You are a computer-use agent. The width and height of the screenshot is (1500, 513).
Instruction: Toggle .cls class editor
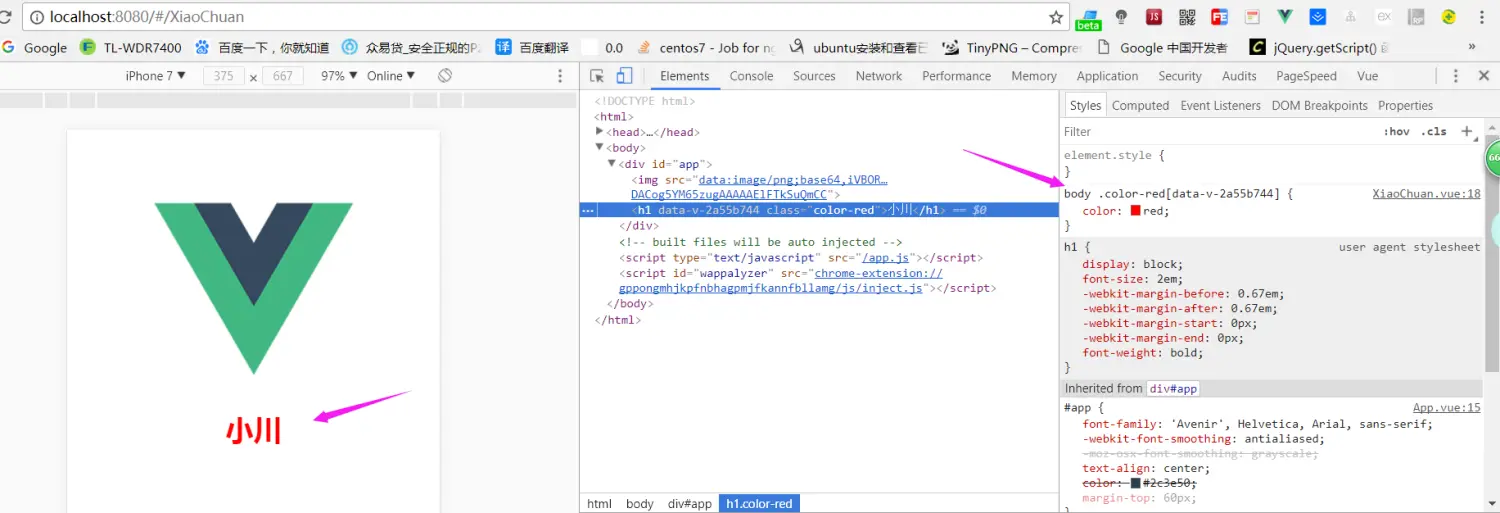pyautogui.click(x=1434, y=132)
